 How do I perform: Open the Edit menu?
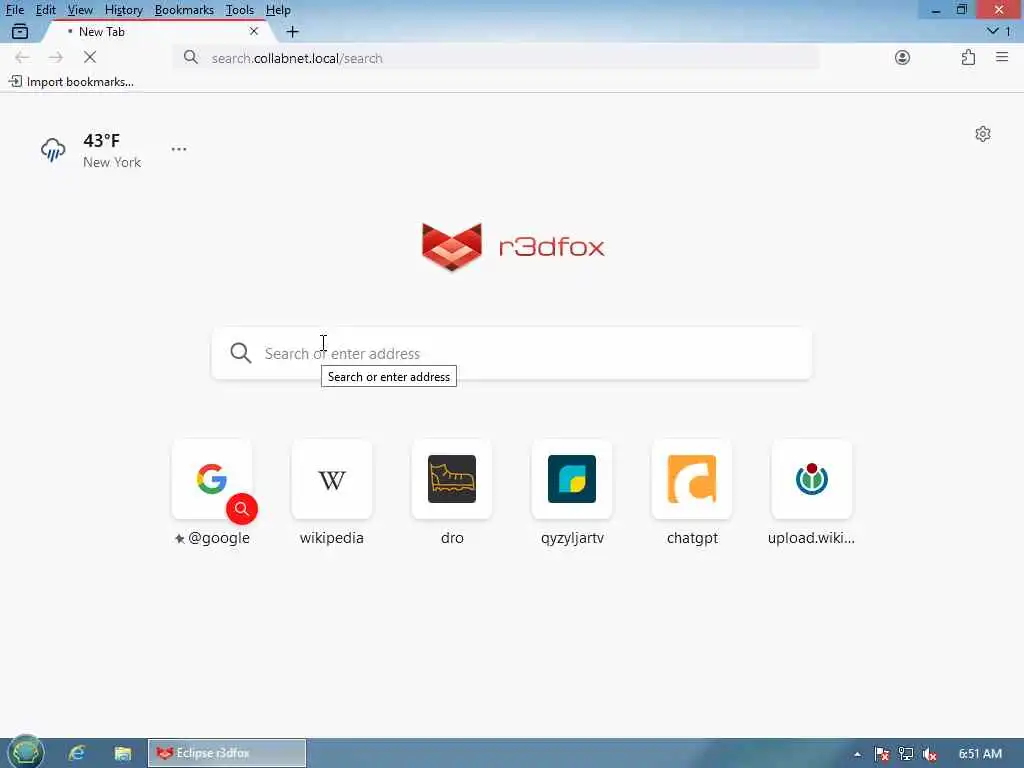pos(45,10)
